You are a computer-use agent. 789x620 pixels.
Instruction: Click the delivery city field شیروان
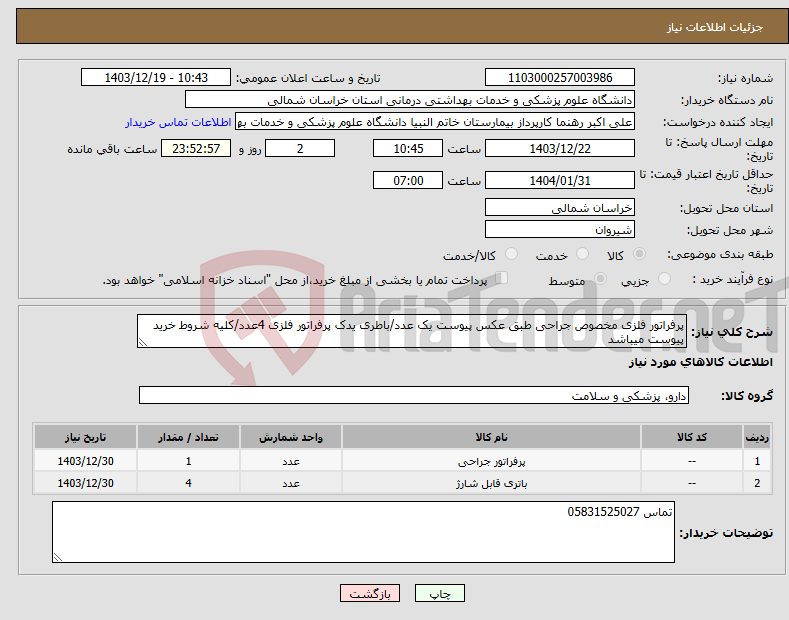click(560, 229)
